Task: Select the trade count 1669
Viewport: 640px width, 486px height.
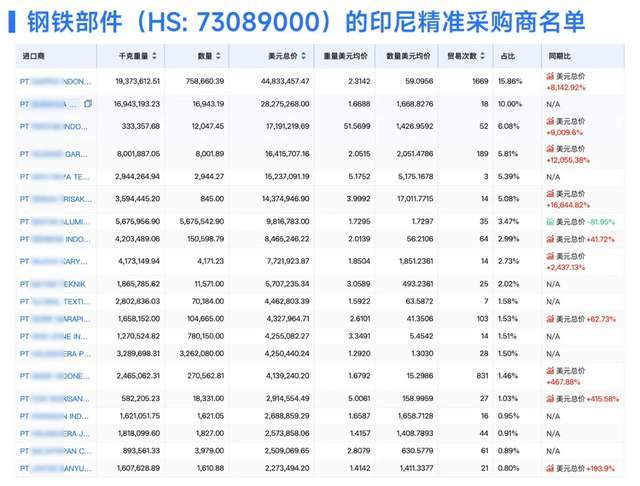Action: (480, 81)
